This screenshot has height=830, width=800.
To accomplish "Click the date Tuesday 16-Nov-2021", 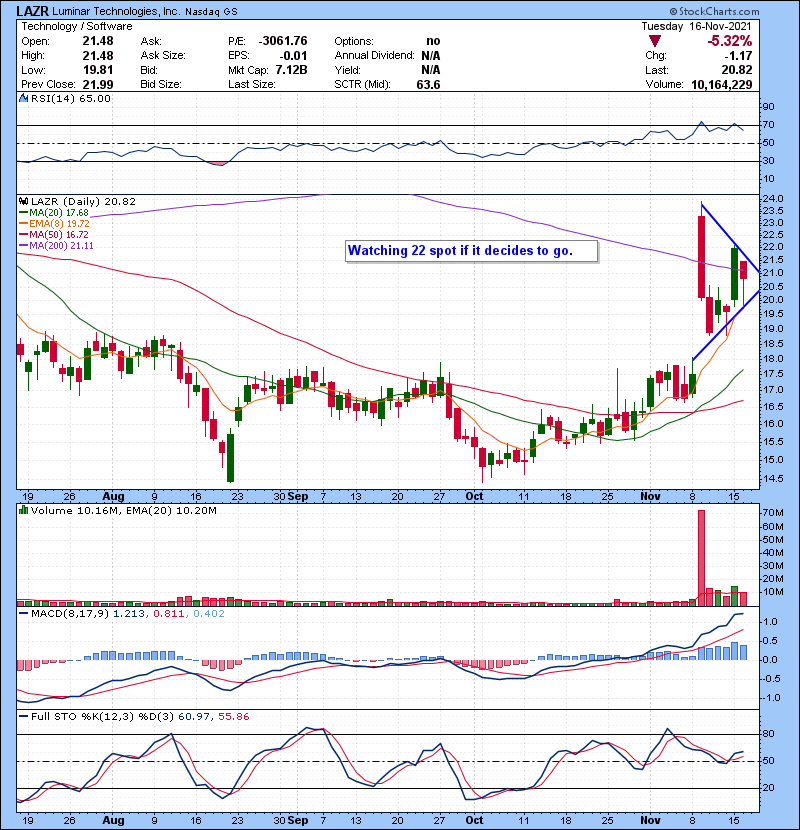I will pyautogui.click(x=696, y=26).
